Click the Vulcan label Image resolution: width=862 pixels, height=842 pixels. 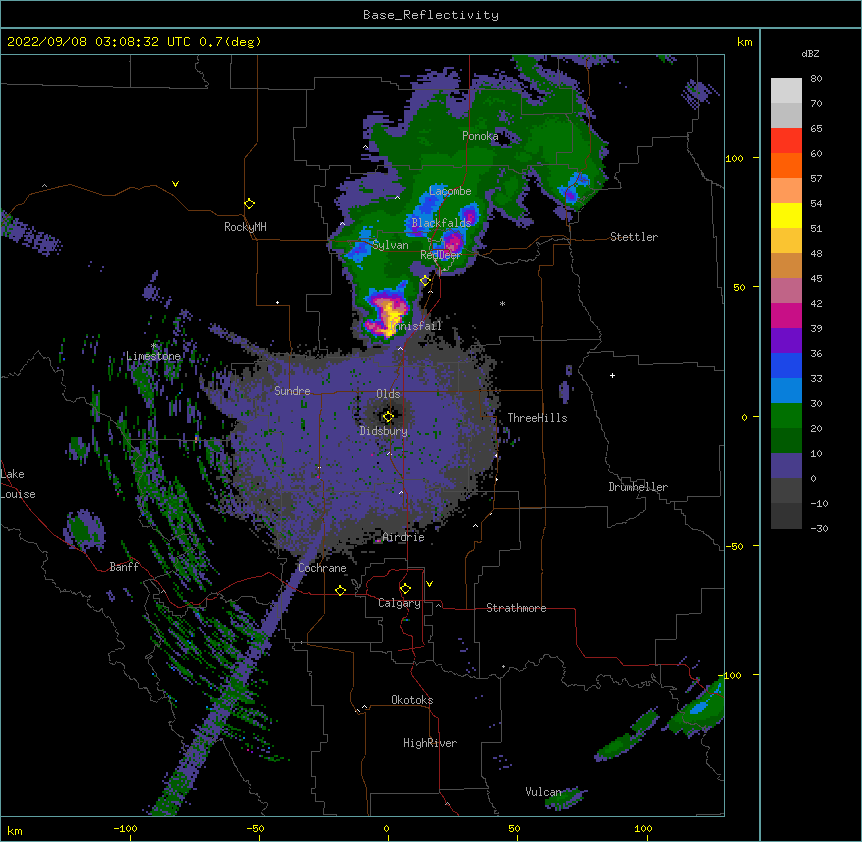click(543, 792)
